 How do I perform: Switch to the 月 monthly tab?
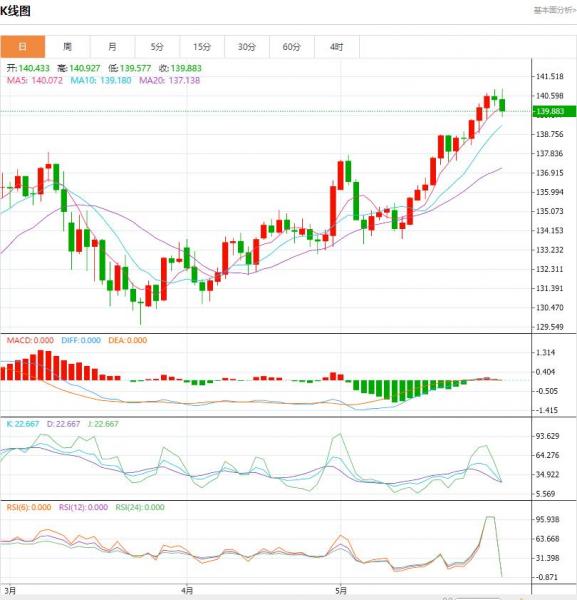(112, 47)
